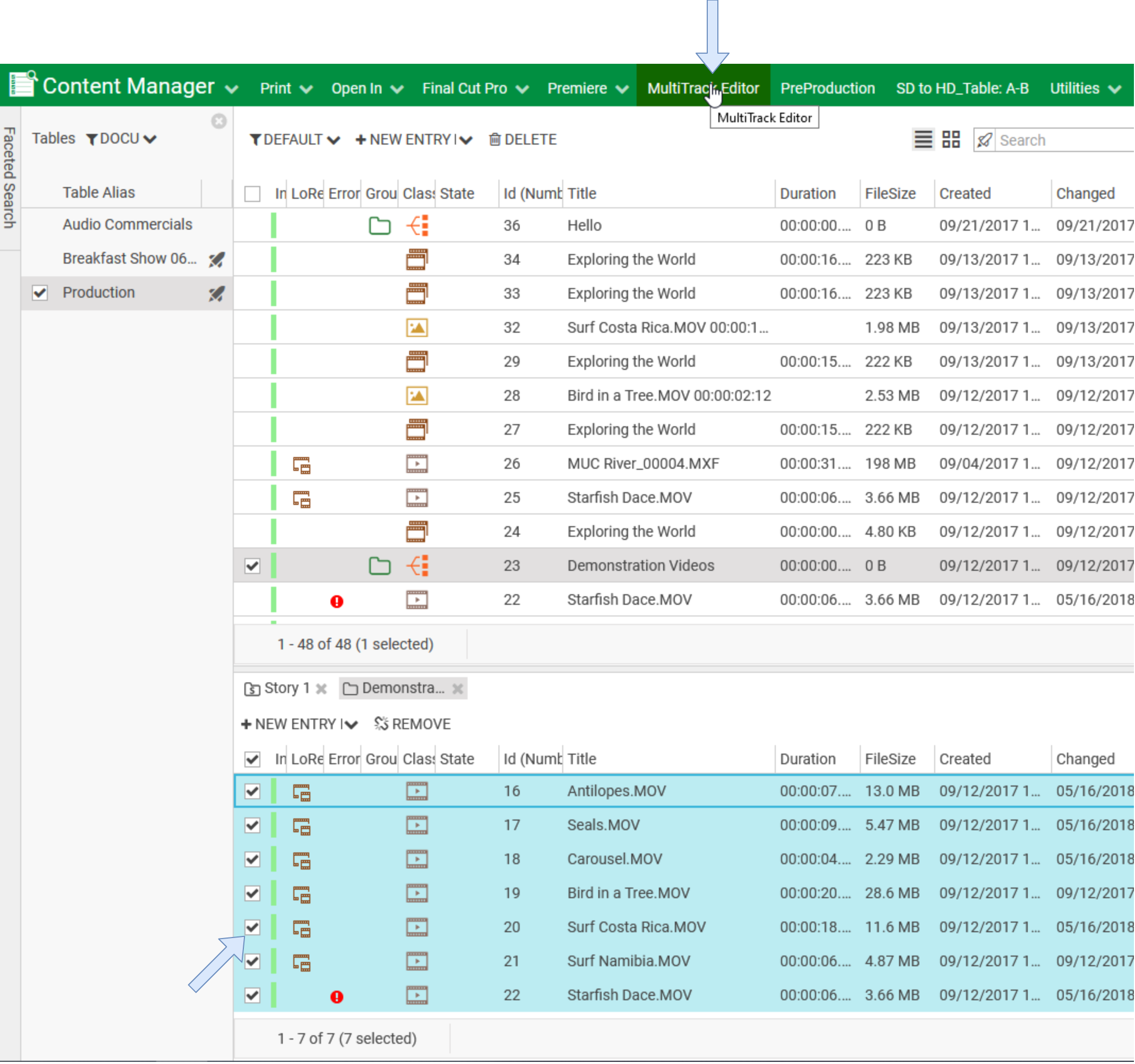This screenshot has height=1064, width=1135.
Task: Switch to list view icon
Action: [923, 139]
